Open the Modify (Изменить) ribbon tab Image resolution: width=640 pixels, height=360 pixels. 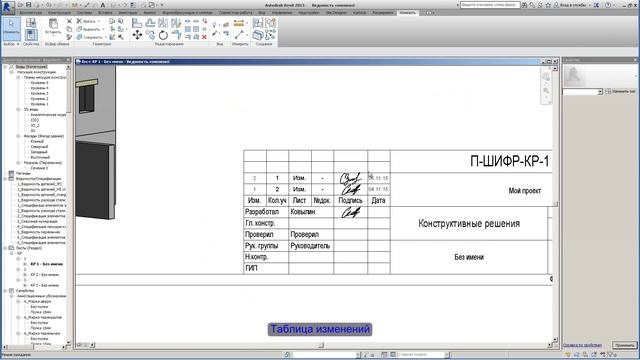407,13
